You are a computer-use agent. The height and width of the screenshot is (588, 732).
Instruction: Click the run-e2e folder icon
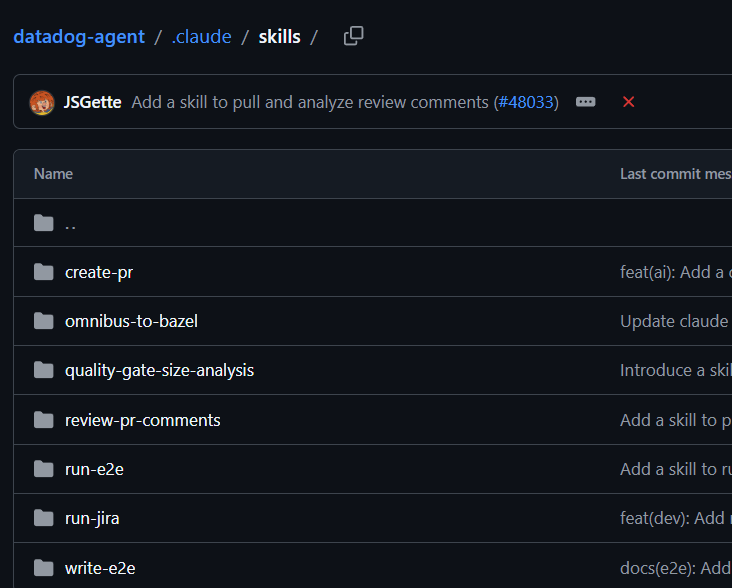[x=43, y=469]
